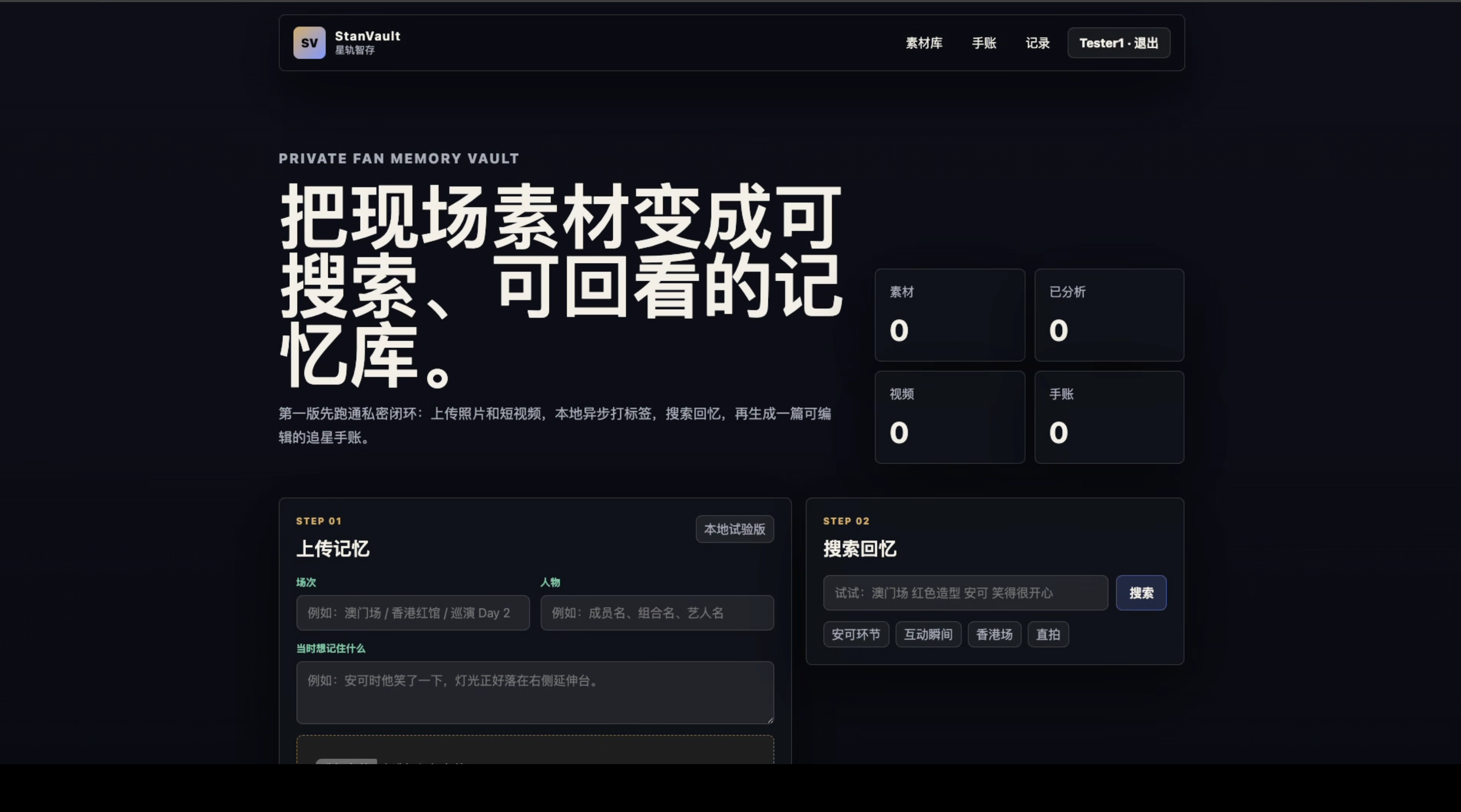Click the STEP 01 label
Viewport: 1461px width, 812px height.
coord(319,520)
